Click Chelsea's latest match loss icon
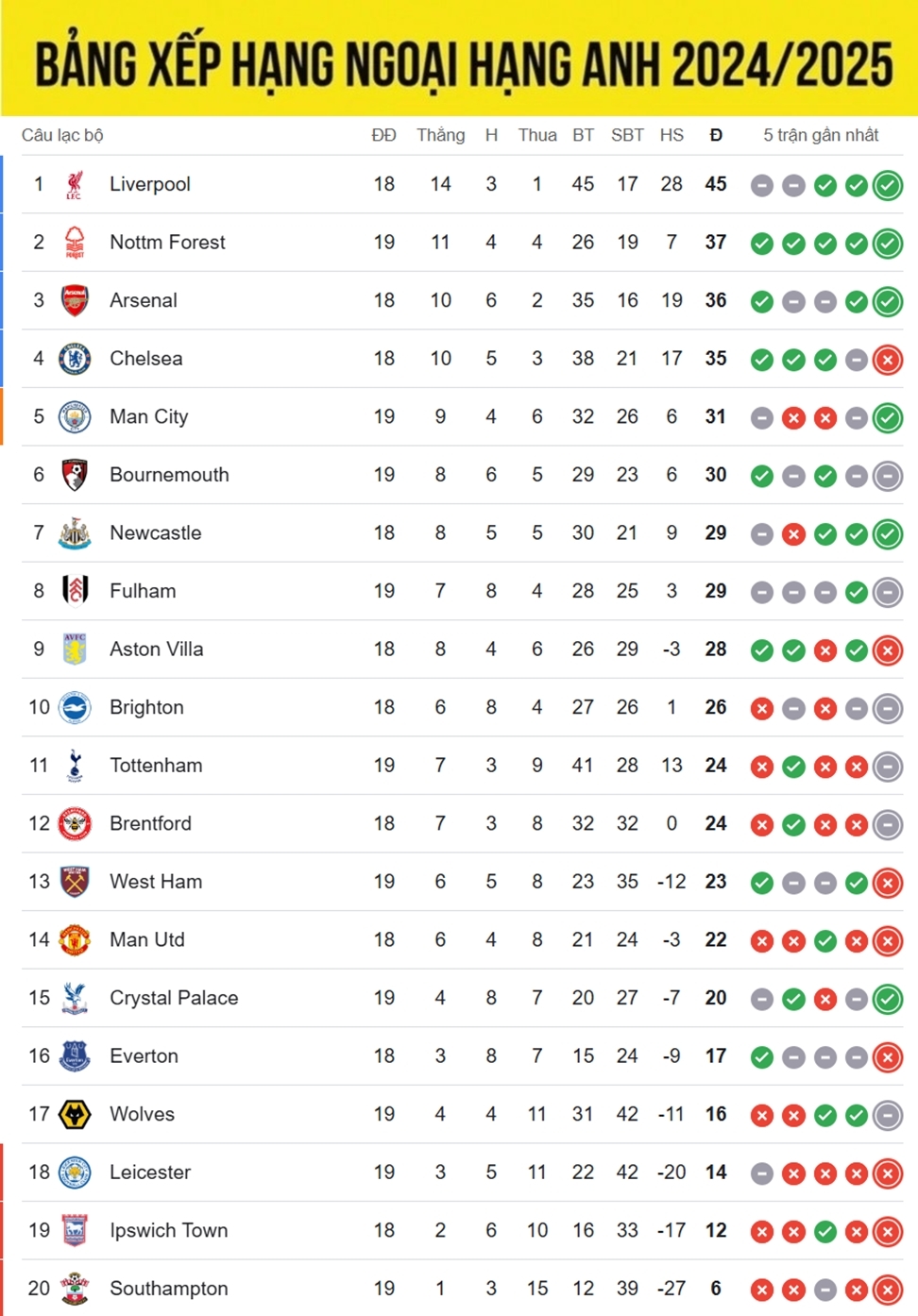The height and width of the screenshot is (1316, 918). 888,360
